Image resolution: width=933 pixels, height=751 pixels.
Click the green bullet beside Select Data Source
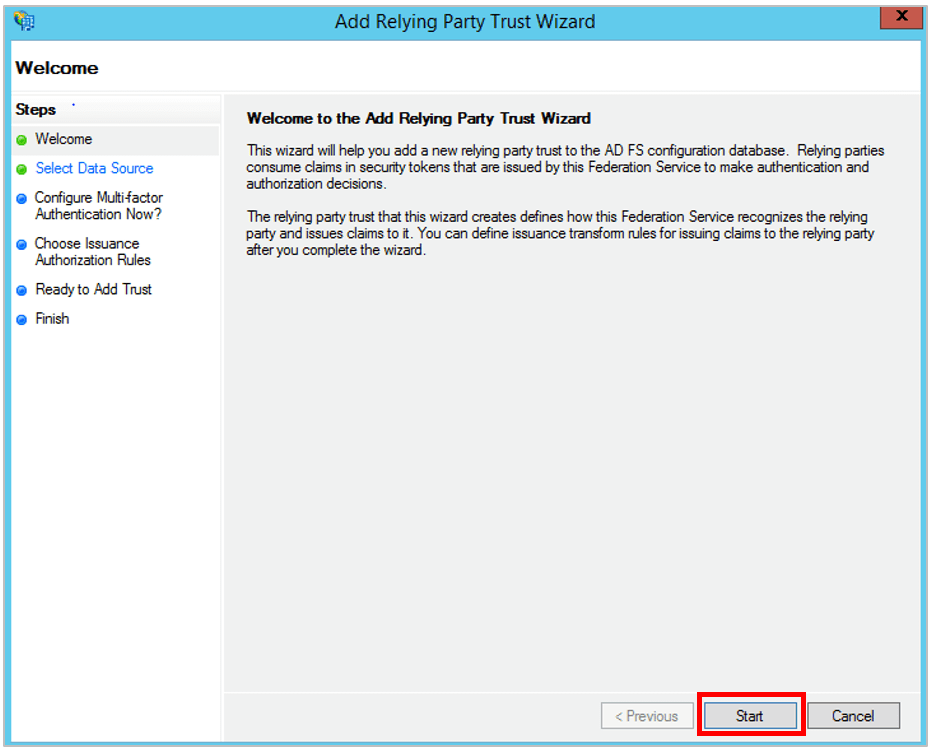pyautogui.click(x=21, y=169)
